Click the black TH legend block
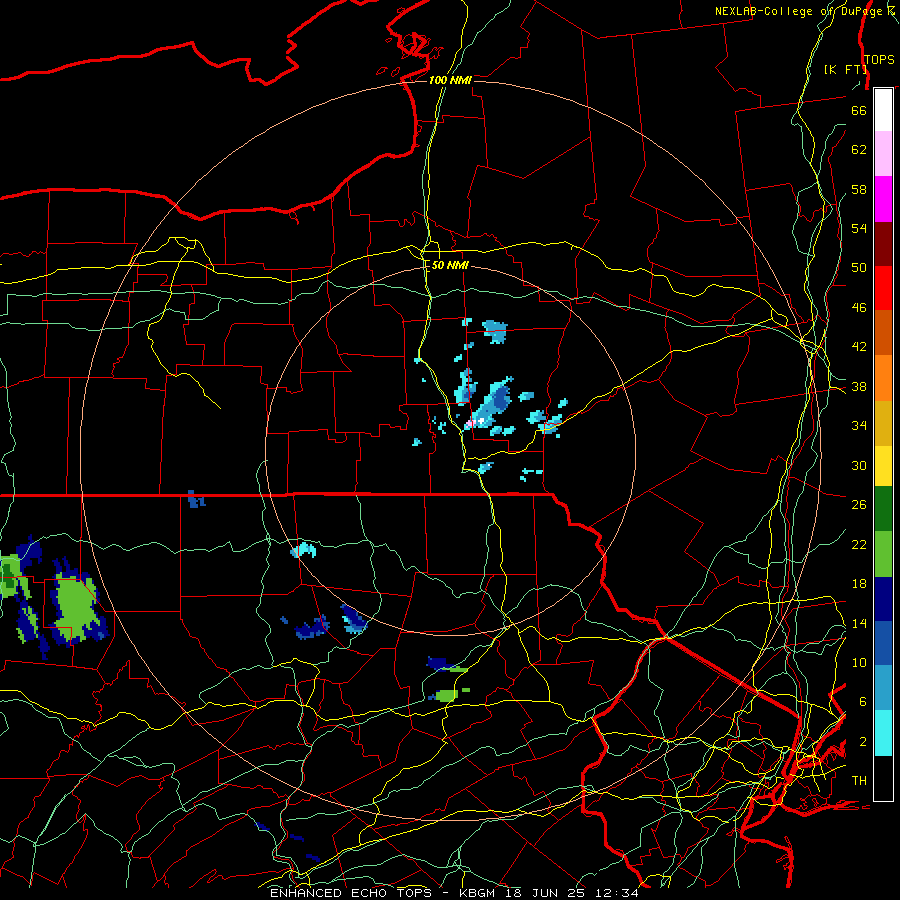This screenshot has width=900, height=900. pyautogui.click(x=883, y=778)
